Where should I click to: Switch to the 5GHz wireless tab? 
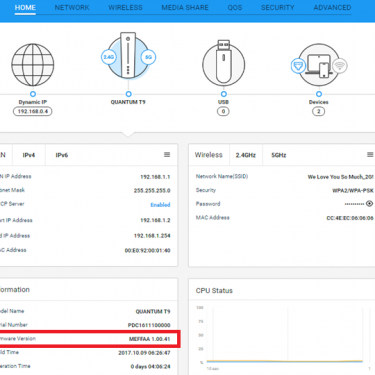(x=279, y=155)
